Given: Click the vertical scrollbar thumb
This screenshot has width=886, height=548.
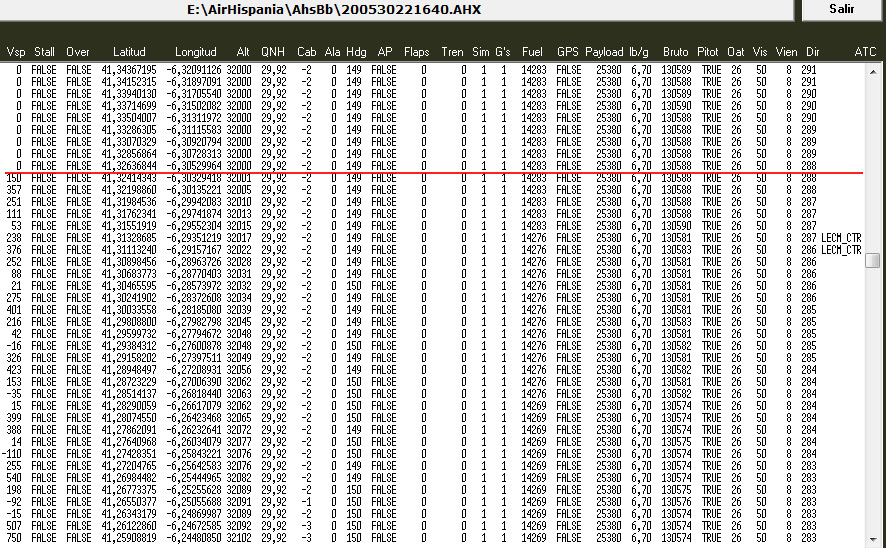Looking at the screenshot, I should pos(873,257).
